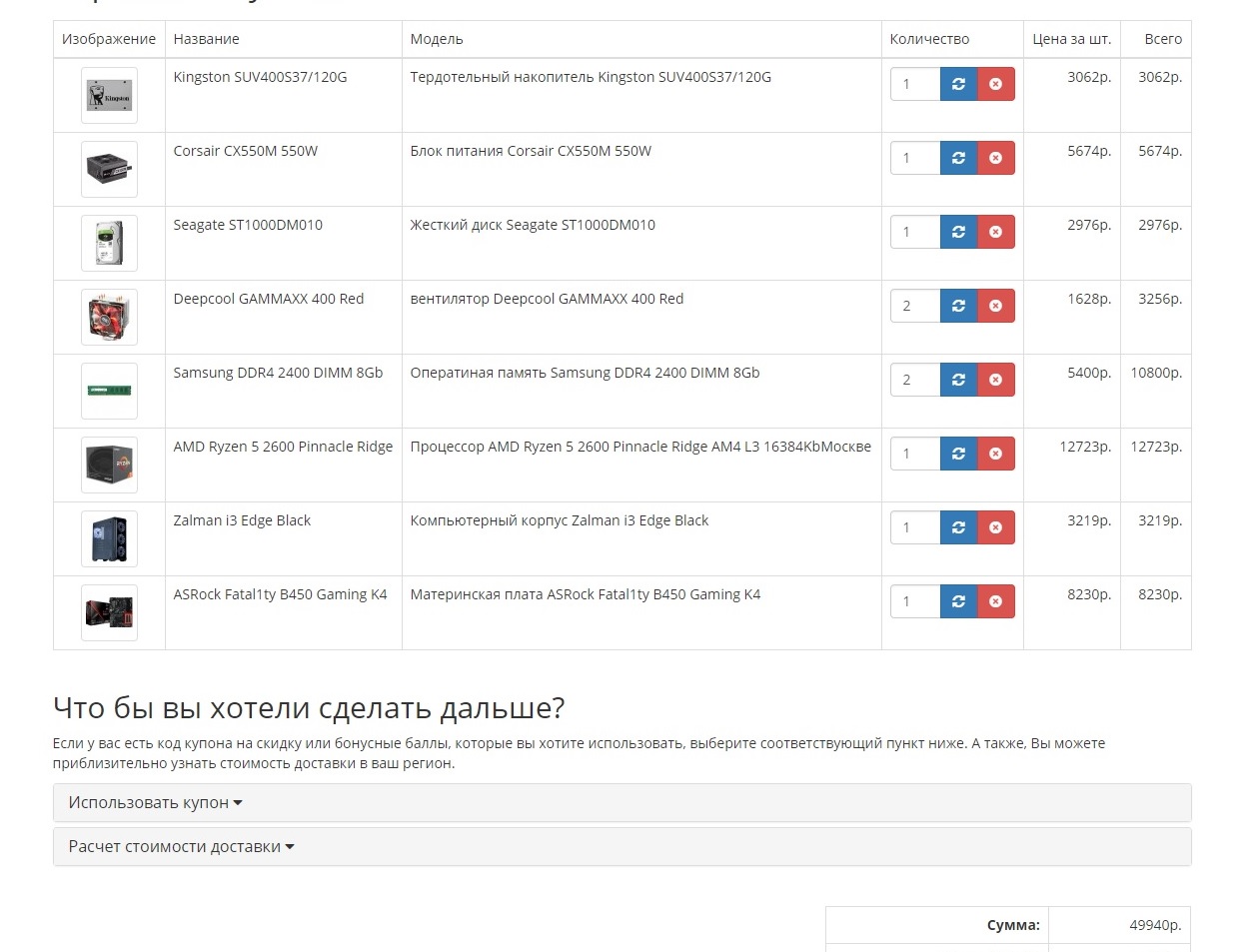The height and width of the screenshot is (952, 1240).
Task: Open Seagate hard drive thumbnail
Action: tap(109, 244)
